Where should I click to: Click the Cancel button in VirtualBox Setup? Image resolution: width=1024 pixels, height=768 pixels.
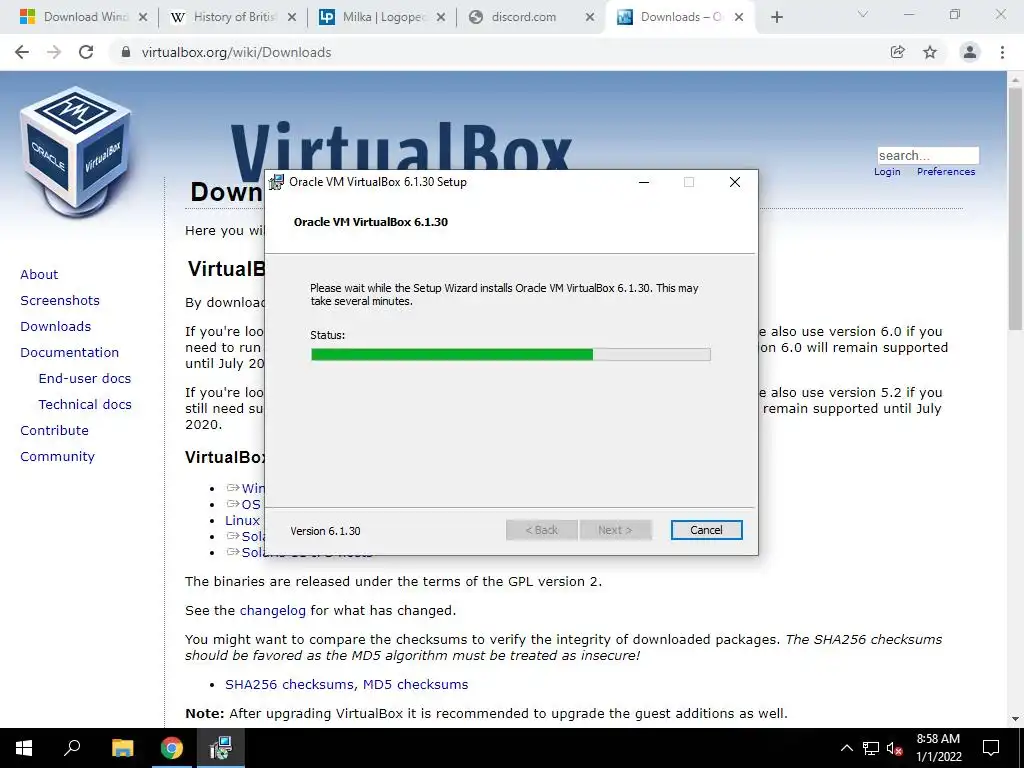706,530
